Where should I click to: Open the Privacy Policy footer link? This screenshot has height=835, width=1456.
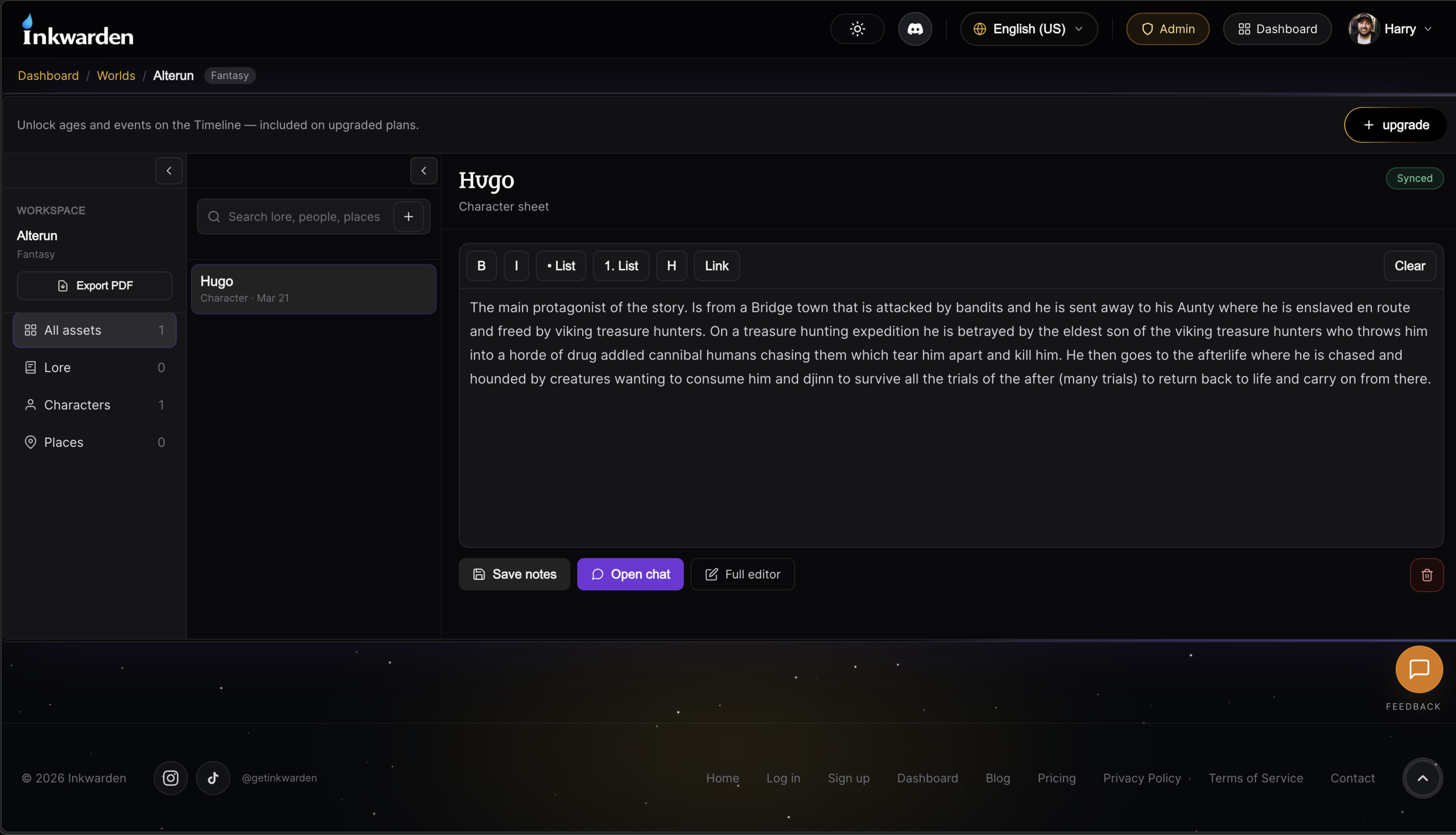(x=1142, y=778)
